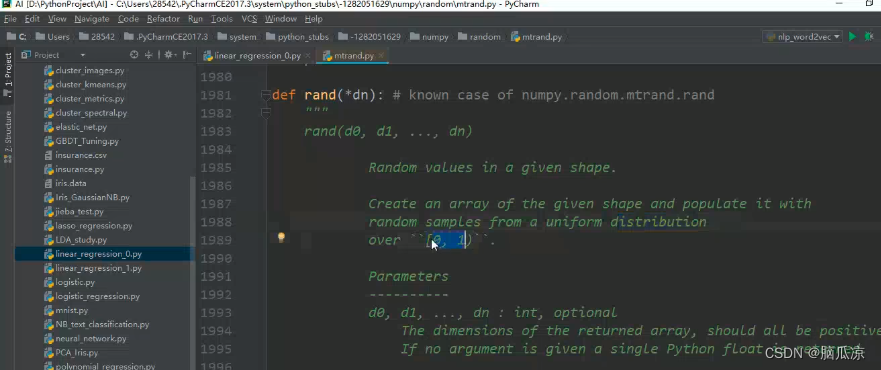Open the Edit menu

point(32,19)
